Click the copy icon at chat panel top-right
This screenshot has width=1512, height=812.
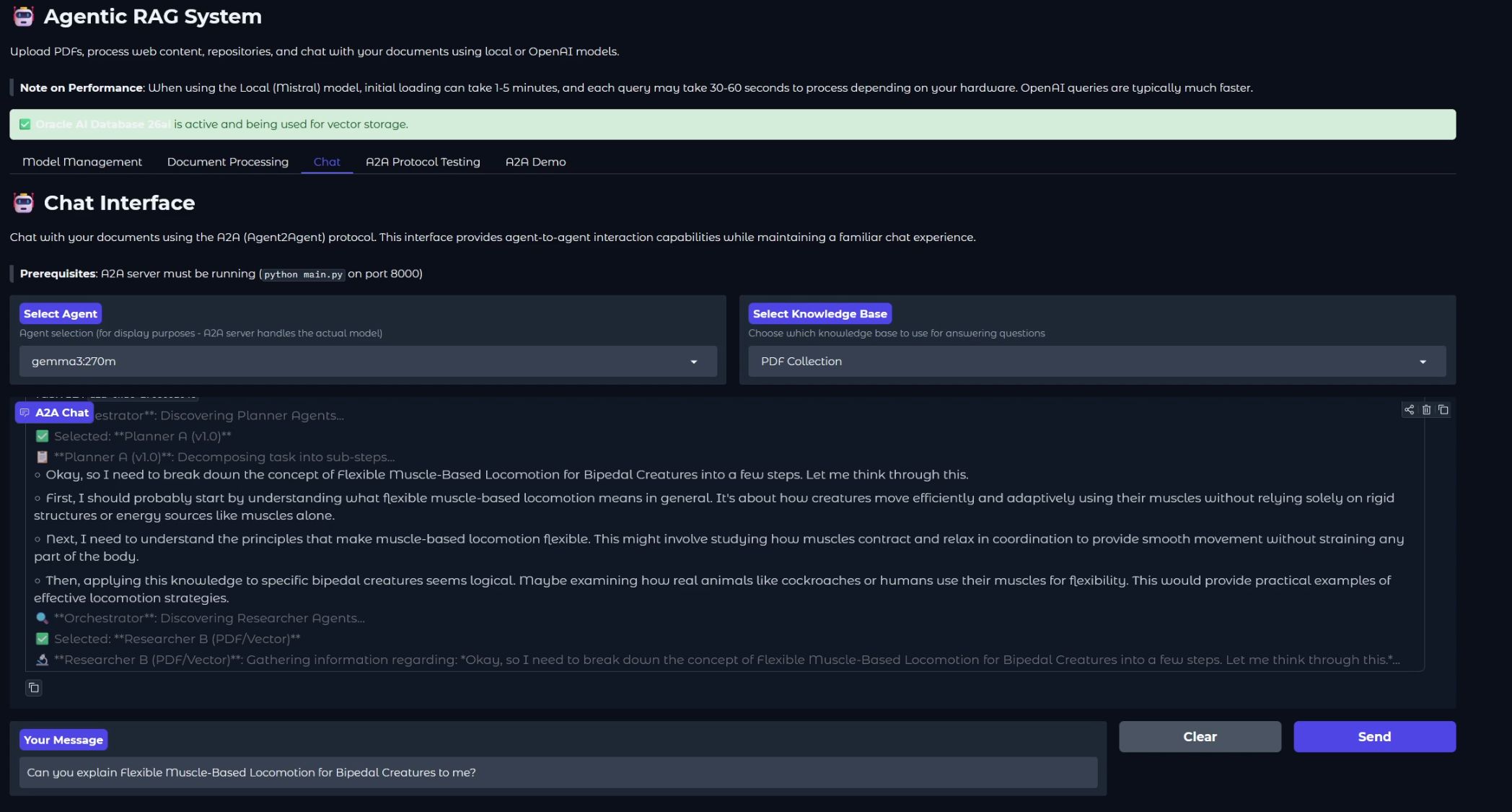point(1443,409)
